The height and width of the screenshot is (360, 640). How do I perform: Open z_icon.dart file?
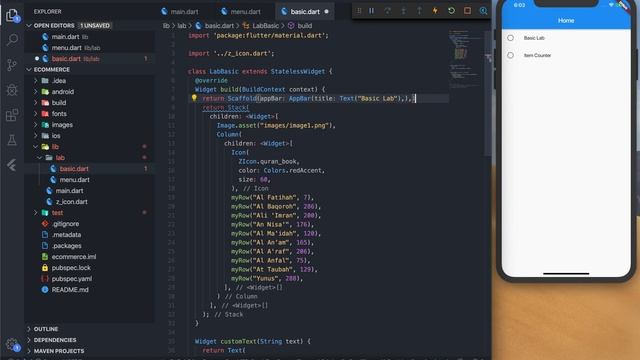tap(71, 202)
